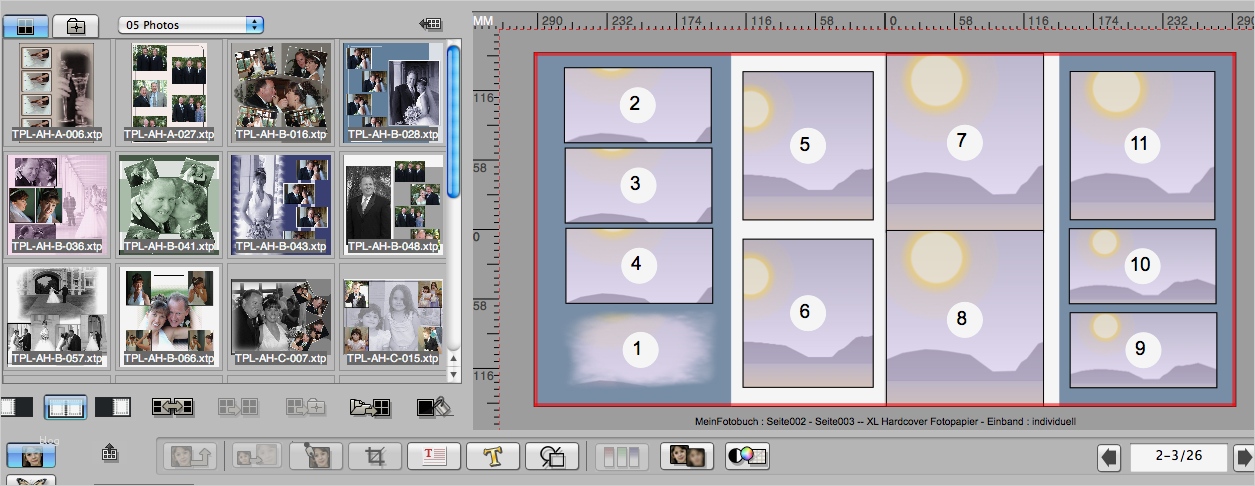
Task: Click the export photo arrow button
Action: [x=189, y=456]
